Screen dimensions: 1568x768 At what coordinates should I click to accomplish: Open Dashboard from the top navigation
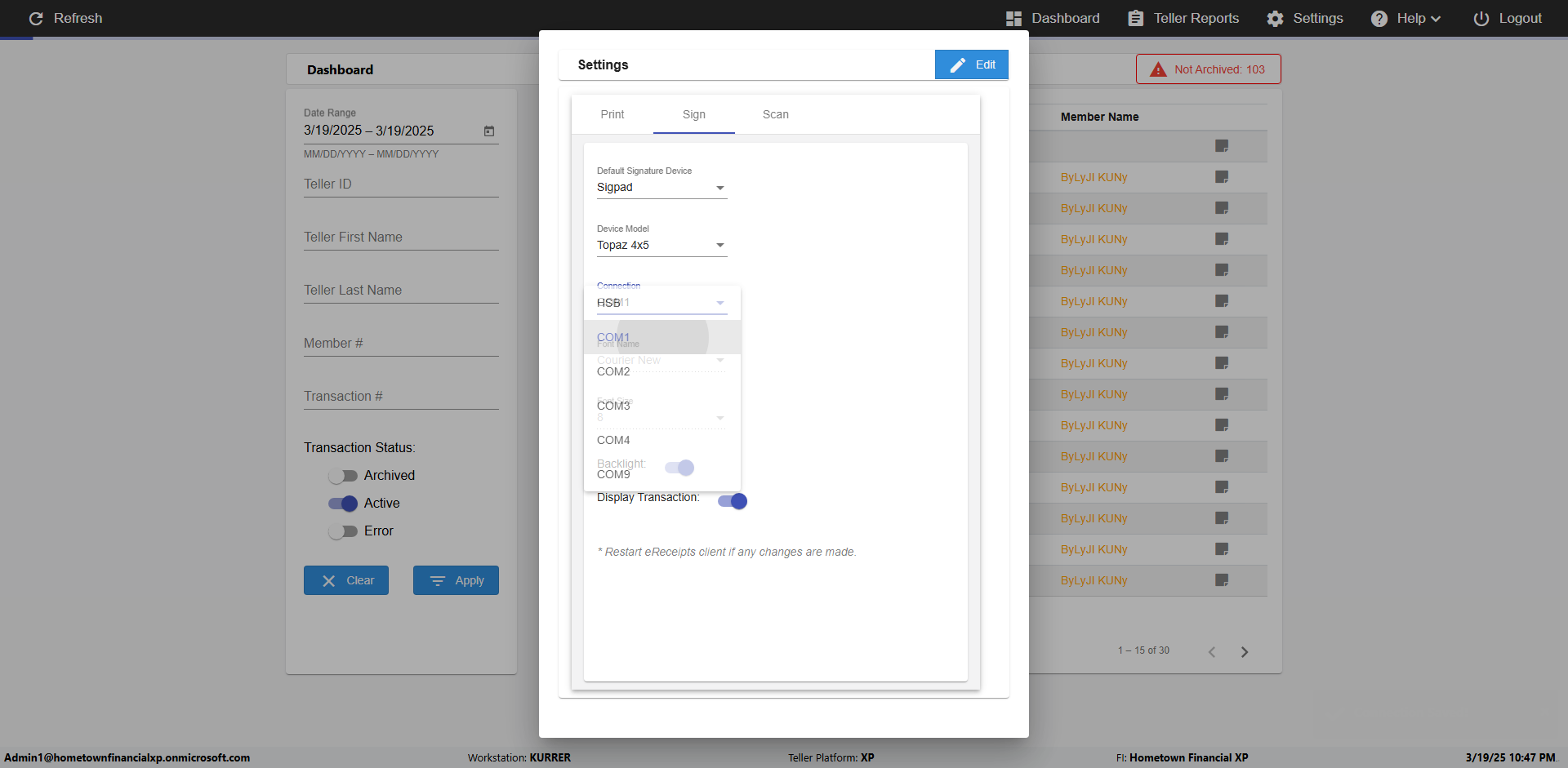coord(1053,18)
